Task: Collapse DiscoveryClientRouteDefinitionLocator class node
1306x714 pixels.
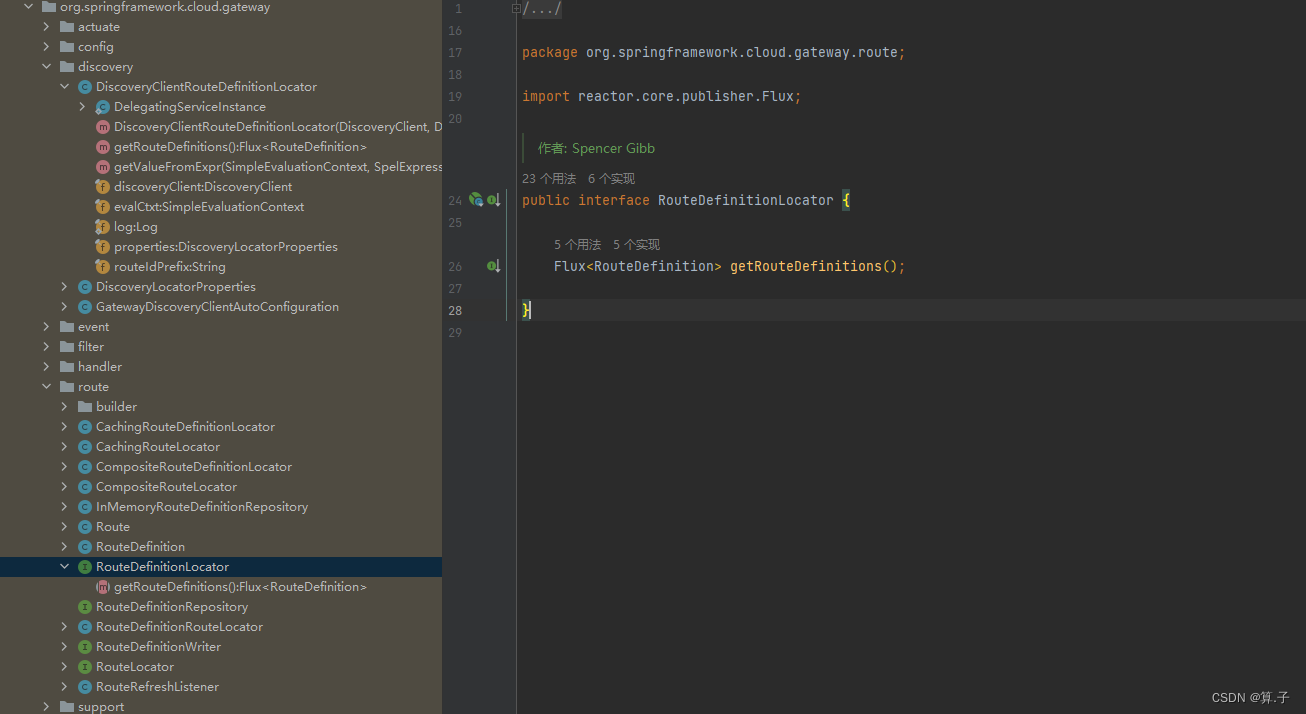Action: point(64,87)
